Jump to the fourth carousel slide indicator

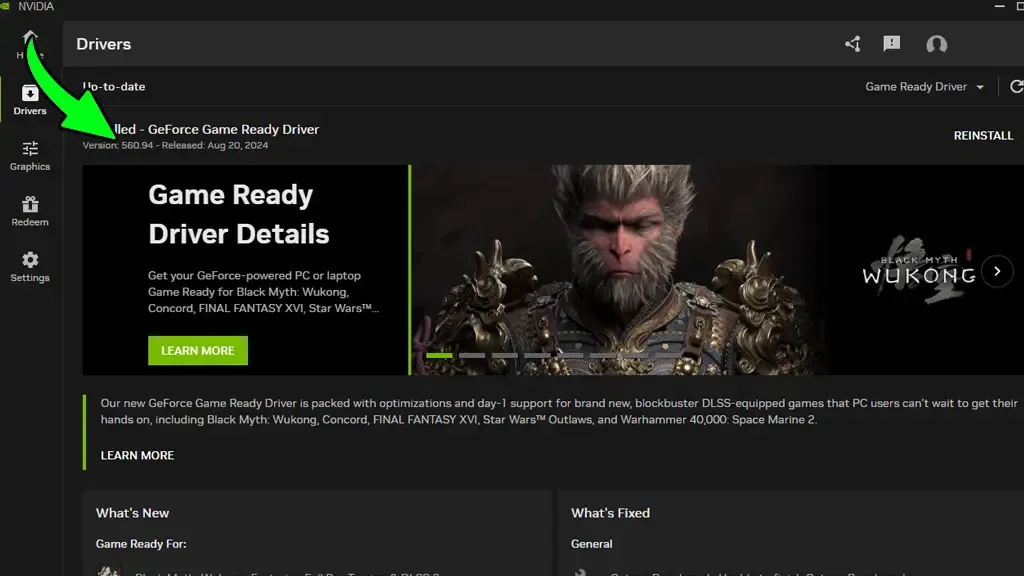point(537,355)
